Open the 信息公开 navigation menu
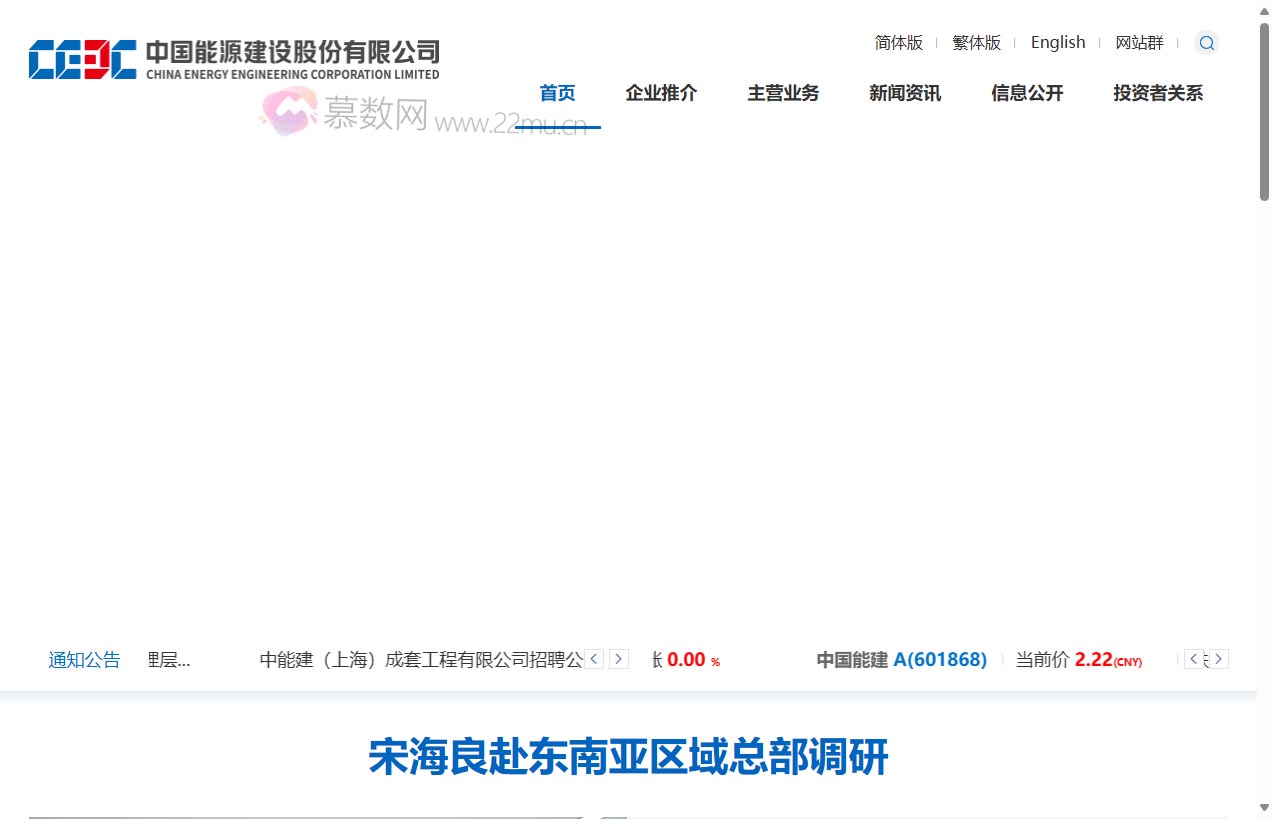The width and height of the screenshot is (1272, 819). [x=1027, y=93]
